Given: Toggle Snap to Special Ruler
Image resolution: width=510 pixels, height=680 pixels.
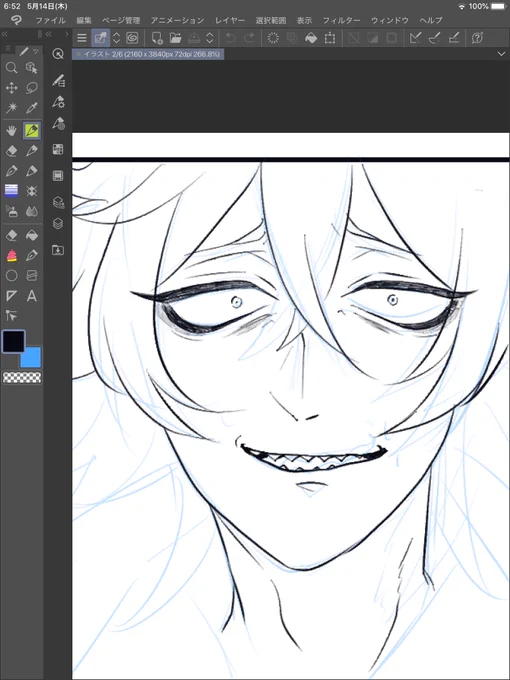Looking at the screenshot, I should 434,38.
